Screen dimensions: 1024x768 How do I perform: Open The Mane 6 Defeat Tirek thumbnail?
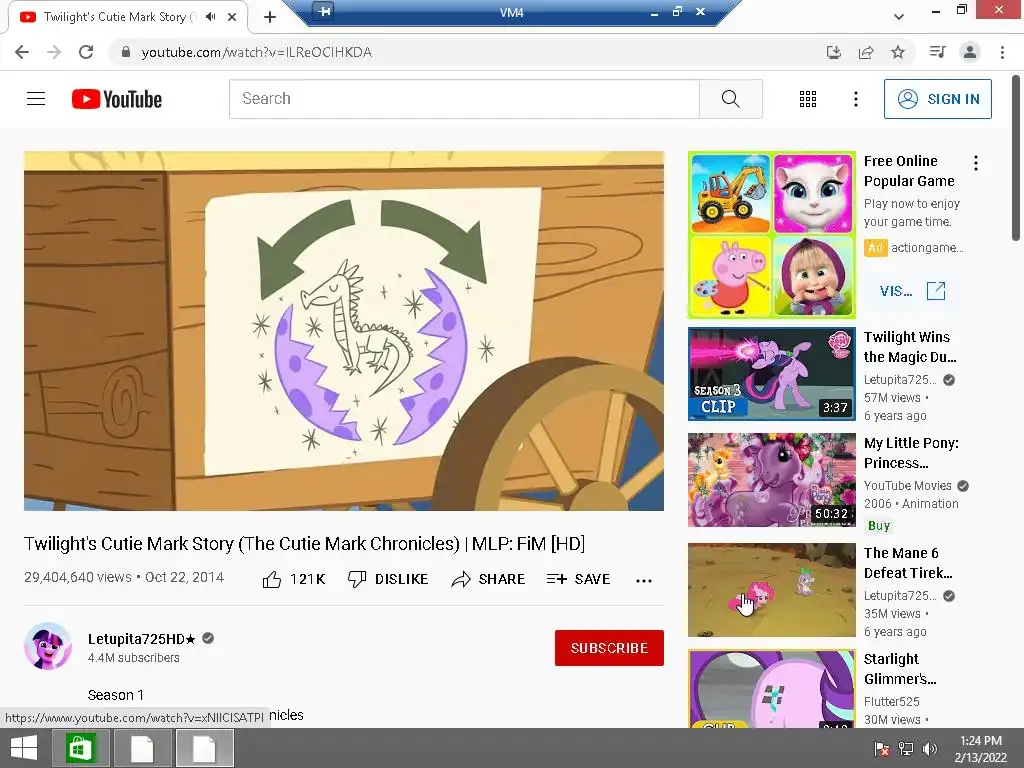click(x=771, y=590)
